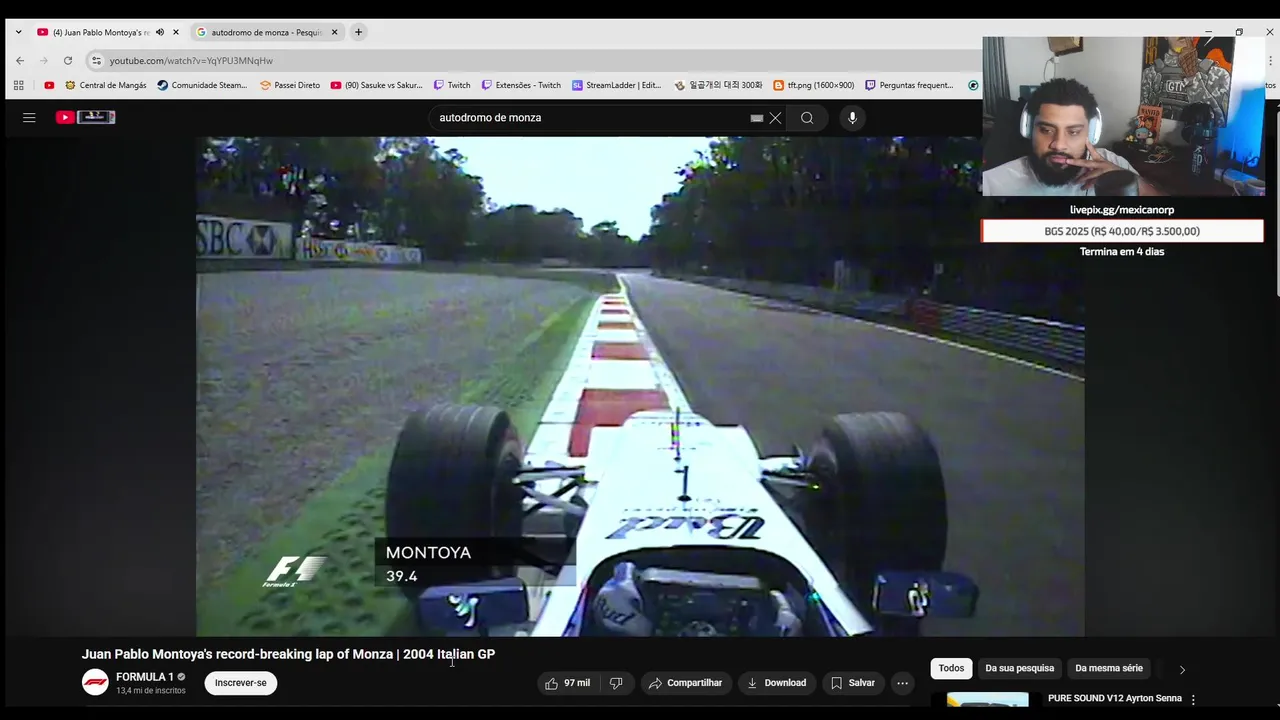This screenshot has width=1280, height=720.
Task: Select the Da mesma série chip
Action: [x=1109, y=668]
